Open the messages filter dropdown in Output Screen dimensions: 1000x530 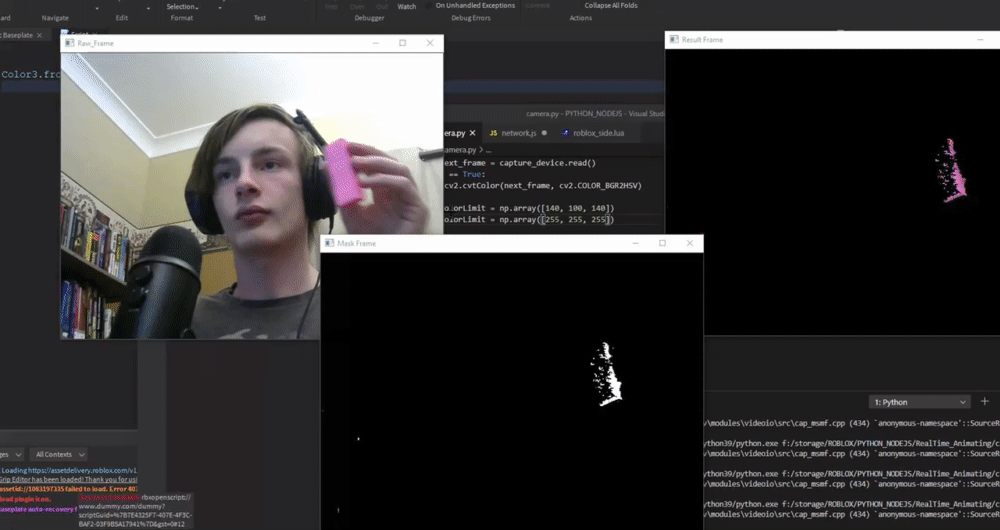coord(12,454)
